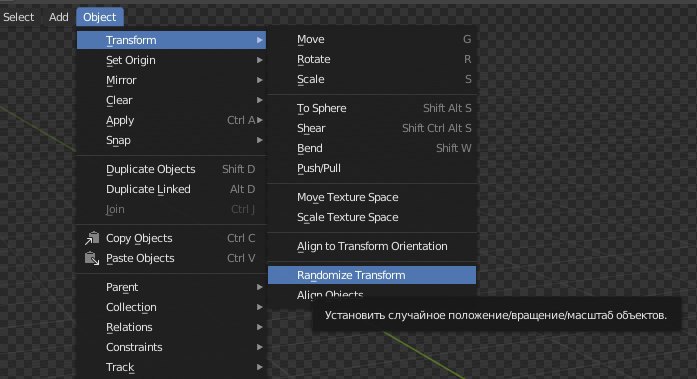
Task: Expand the Constraints submenu
Action: 171,347
